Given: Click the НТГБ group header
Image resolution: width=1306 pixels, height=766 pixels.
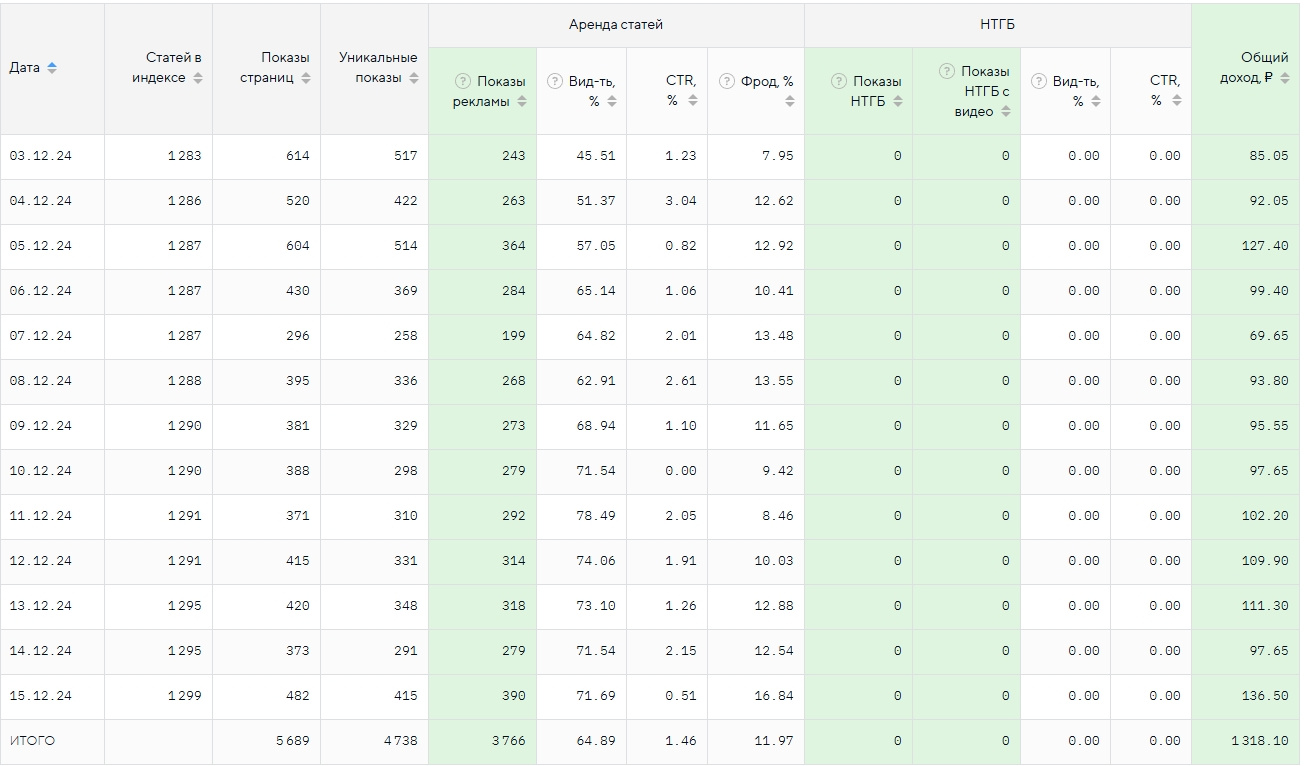Looking at the screenshot, I should tap(997, 25).
